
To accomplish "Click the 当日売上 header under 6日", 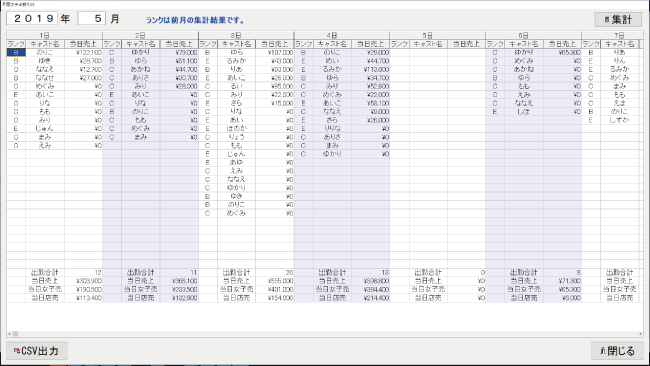I will coord(563,44).
